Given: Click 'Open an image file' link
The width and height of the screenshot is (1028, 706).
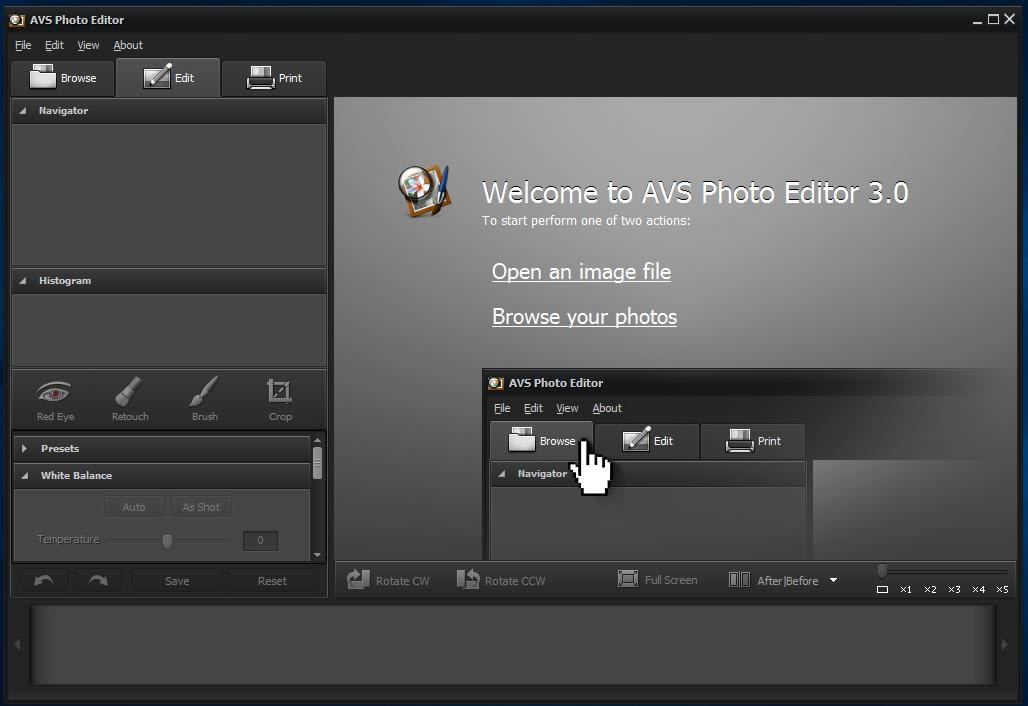Looking at the screenshot, I should pos(582,271).
